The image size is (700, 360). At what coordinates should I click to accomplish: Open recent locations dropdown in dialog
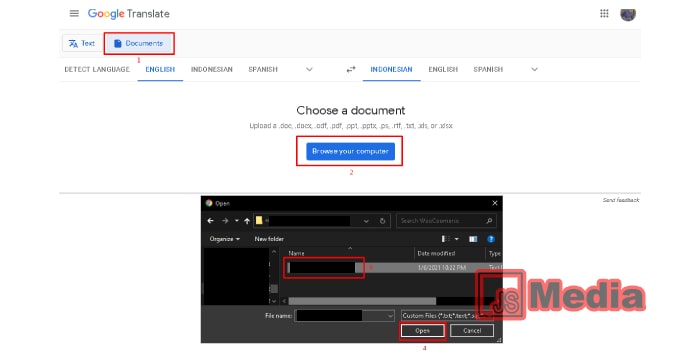[x=237, y=221]
